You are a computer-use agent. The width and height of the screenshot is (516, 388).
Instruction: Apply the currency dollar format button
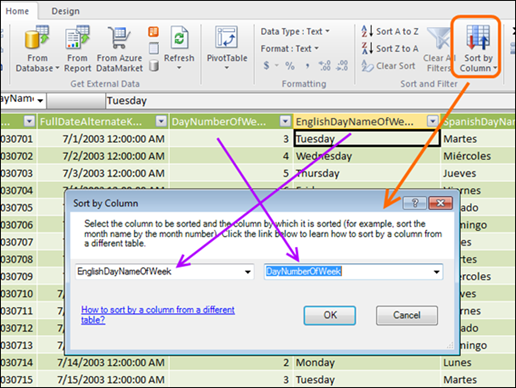coord(266,65)
